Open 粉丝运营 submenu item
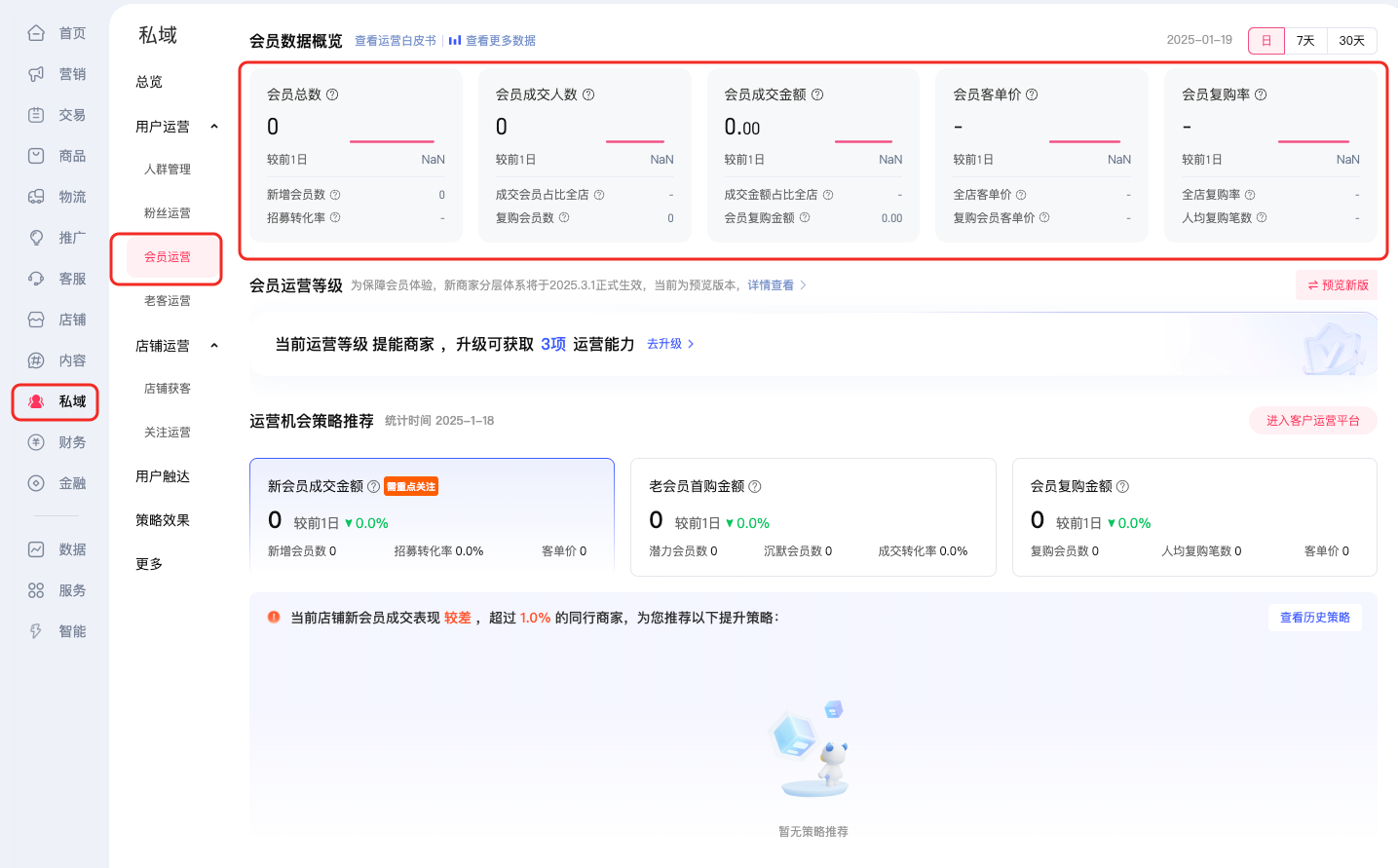This screenshot has height=868, width=1398. [168, 213]
